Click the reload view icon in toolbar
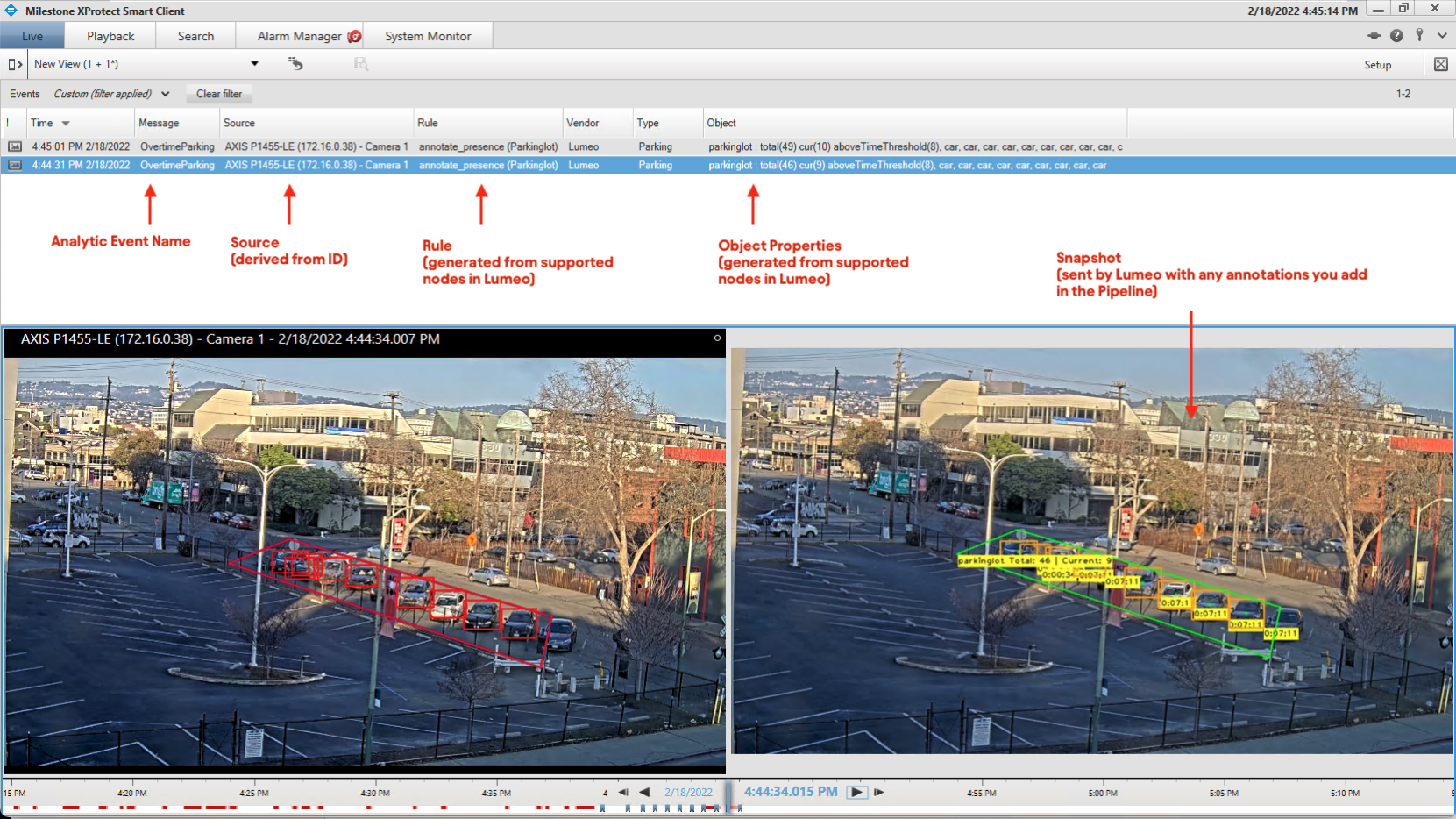 (x=295, y=64)
